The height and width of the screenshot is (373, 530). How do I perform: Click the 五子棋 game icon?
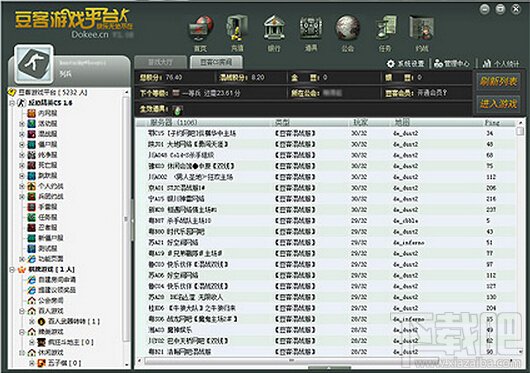[x=42, y=363]
